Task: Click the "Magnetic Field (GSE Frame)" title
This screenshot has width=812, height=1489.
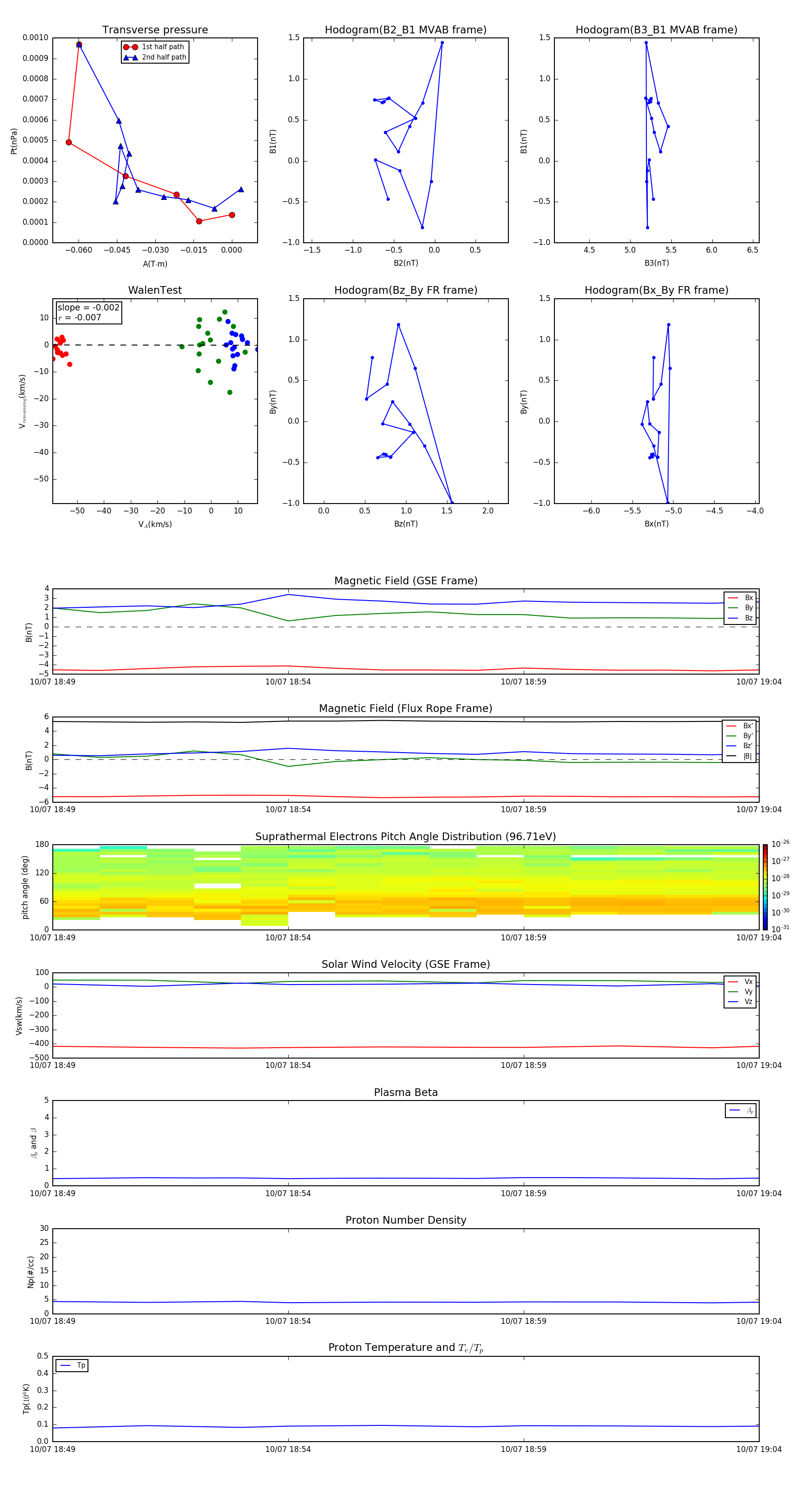Action: click(406, 581)
